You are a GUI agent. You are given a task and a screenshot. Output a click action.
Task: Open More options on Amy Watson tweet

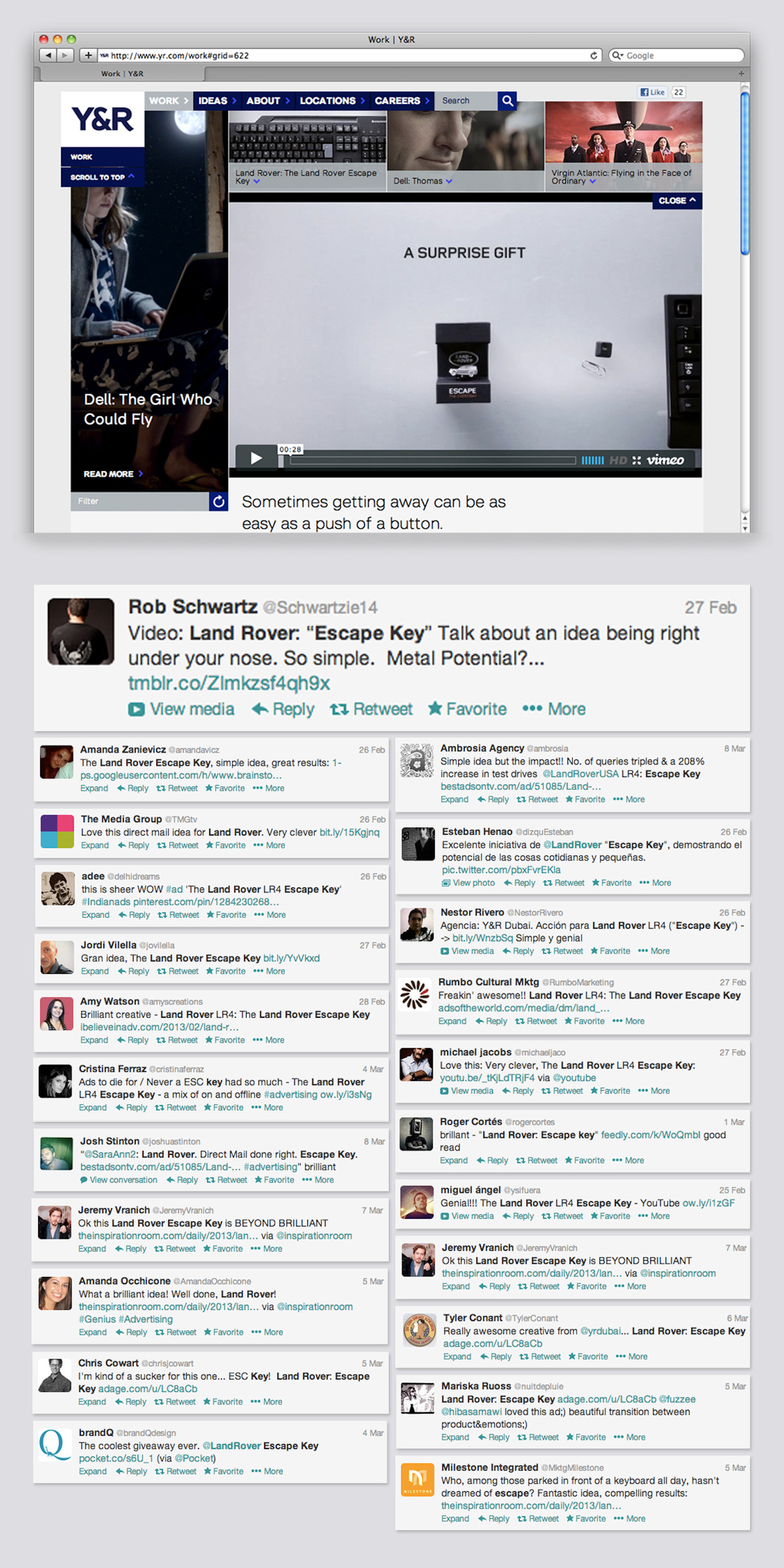tap(269, 1040)
